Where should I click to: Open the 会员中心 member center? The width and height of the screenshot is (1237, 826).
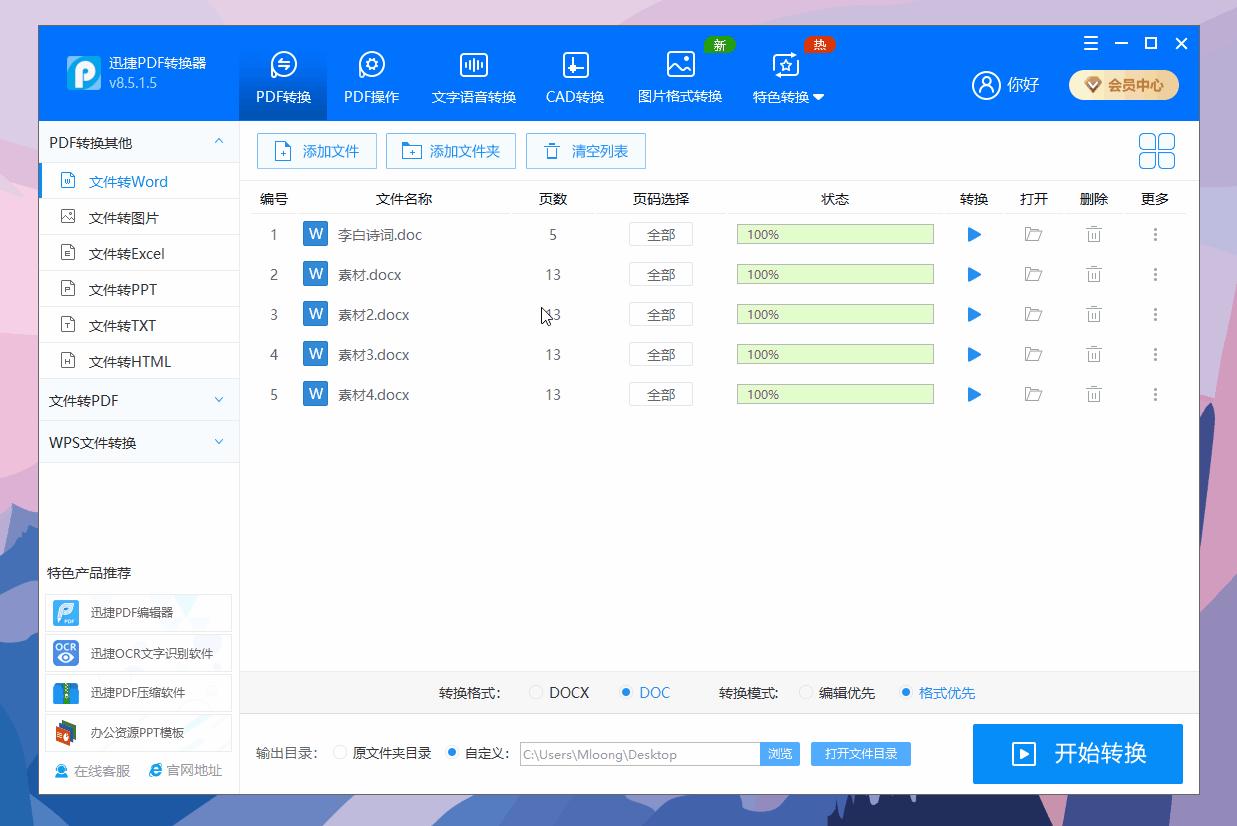click(1124, 85)
